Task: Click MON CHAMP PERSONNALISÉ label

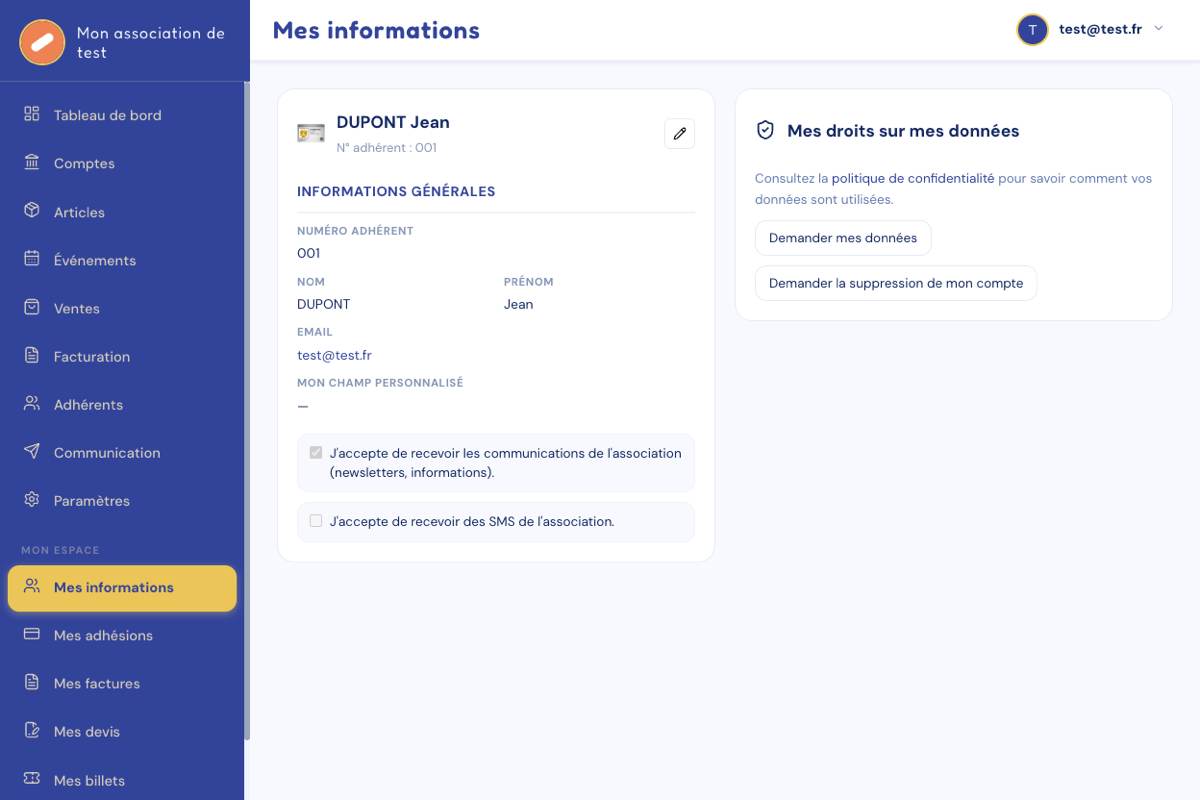Action: tap(380, 383)
